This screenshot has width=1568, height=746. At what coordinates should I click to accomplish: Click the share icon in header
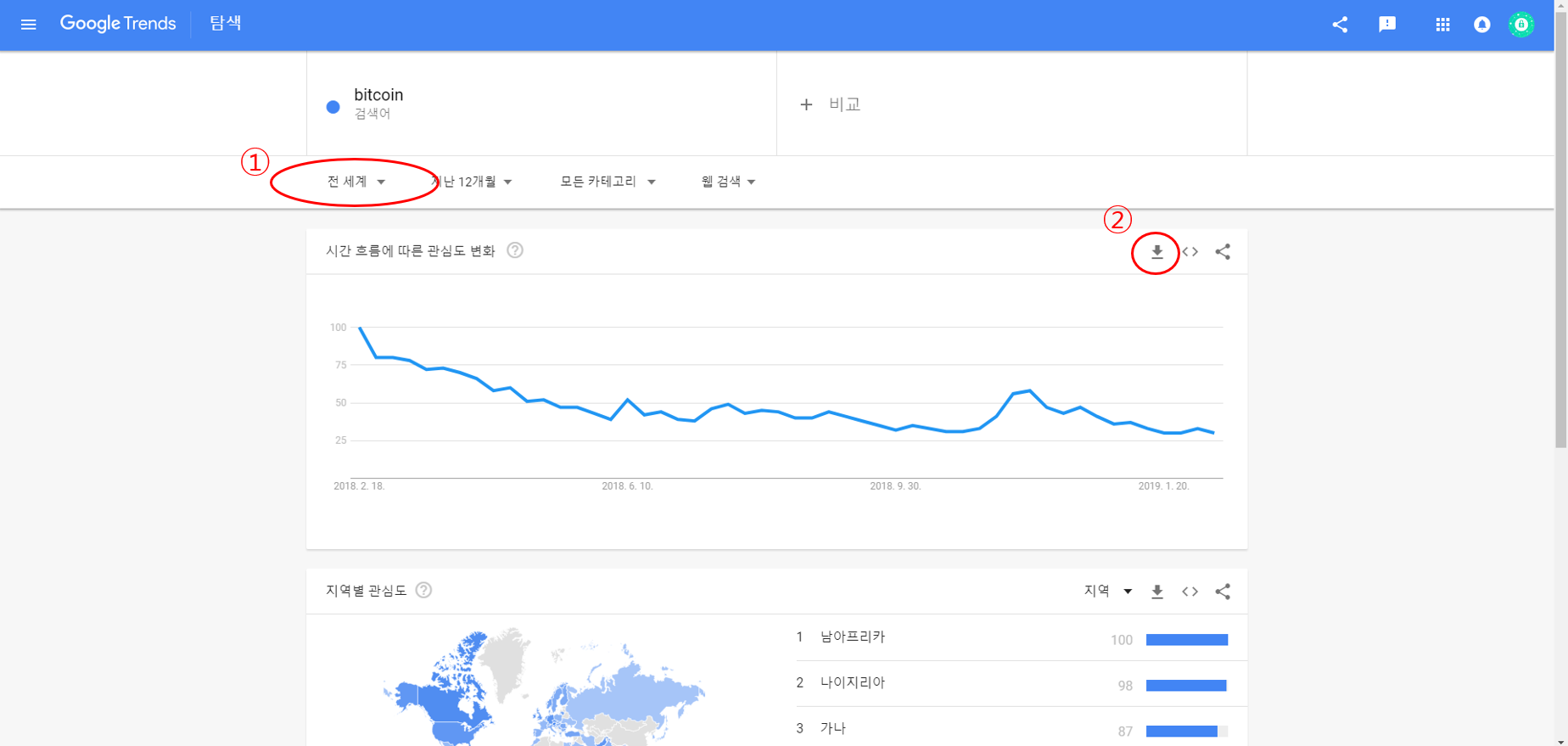click(1340, 25)
